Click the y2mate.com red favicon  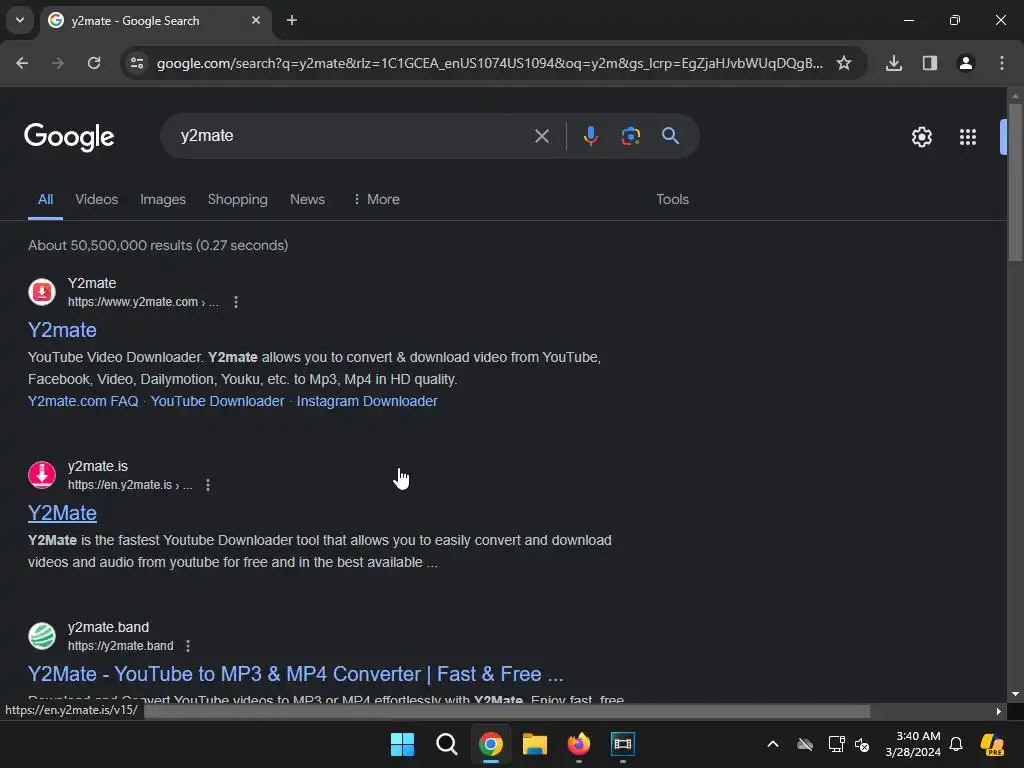pos(42,292)
